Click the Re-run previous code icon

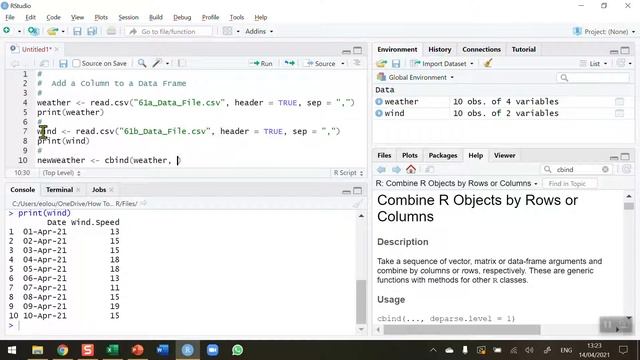(289, 63)
